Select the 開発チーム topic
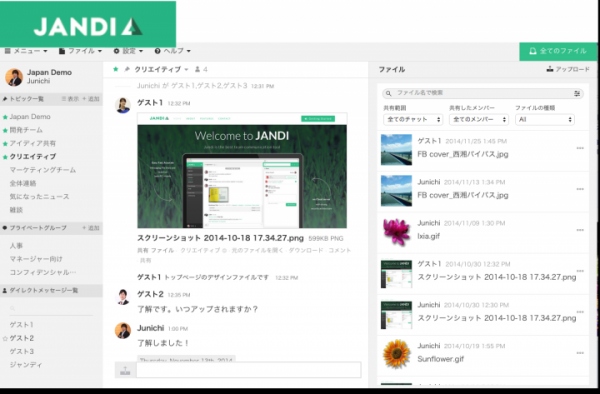The width and height of the screenshot is (600, 394). click(x=26, y=130)
